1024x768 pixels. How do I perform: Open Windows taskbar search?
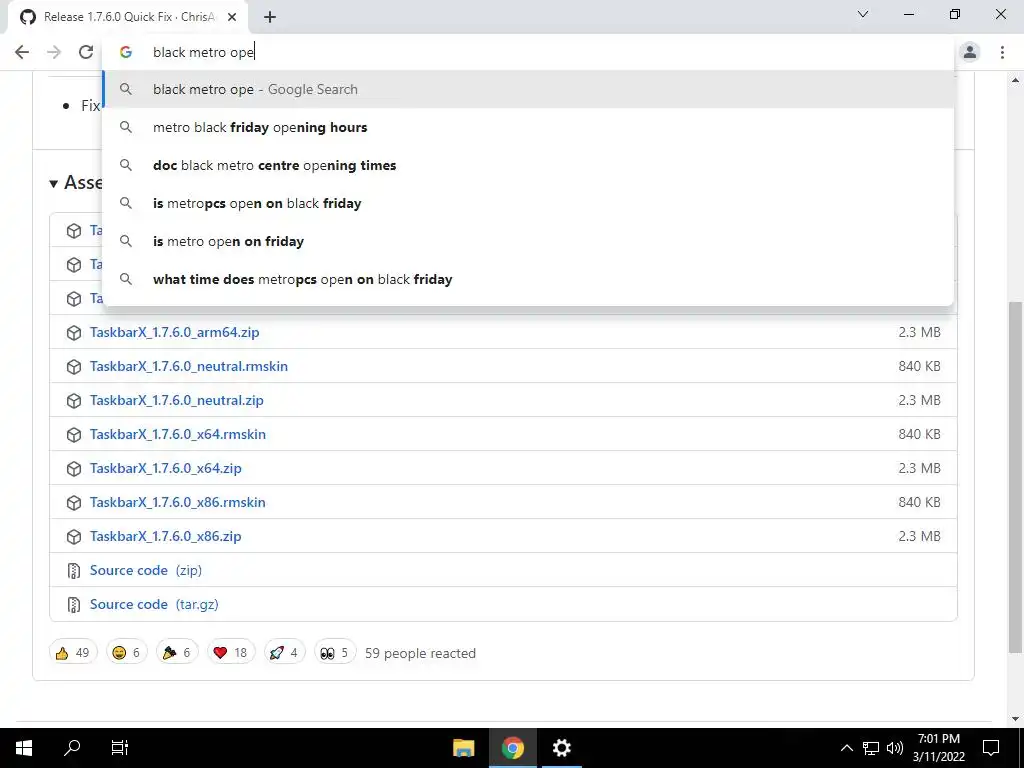[x=72, y=748]
